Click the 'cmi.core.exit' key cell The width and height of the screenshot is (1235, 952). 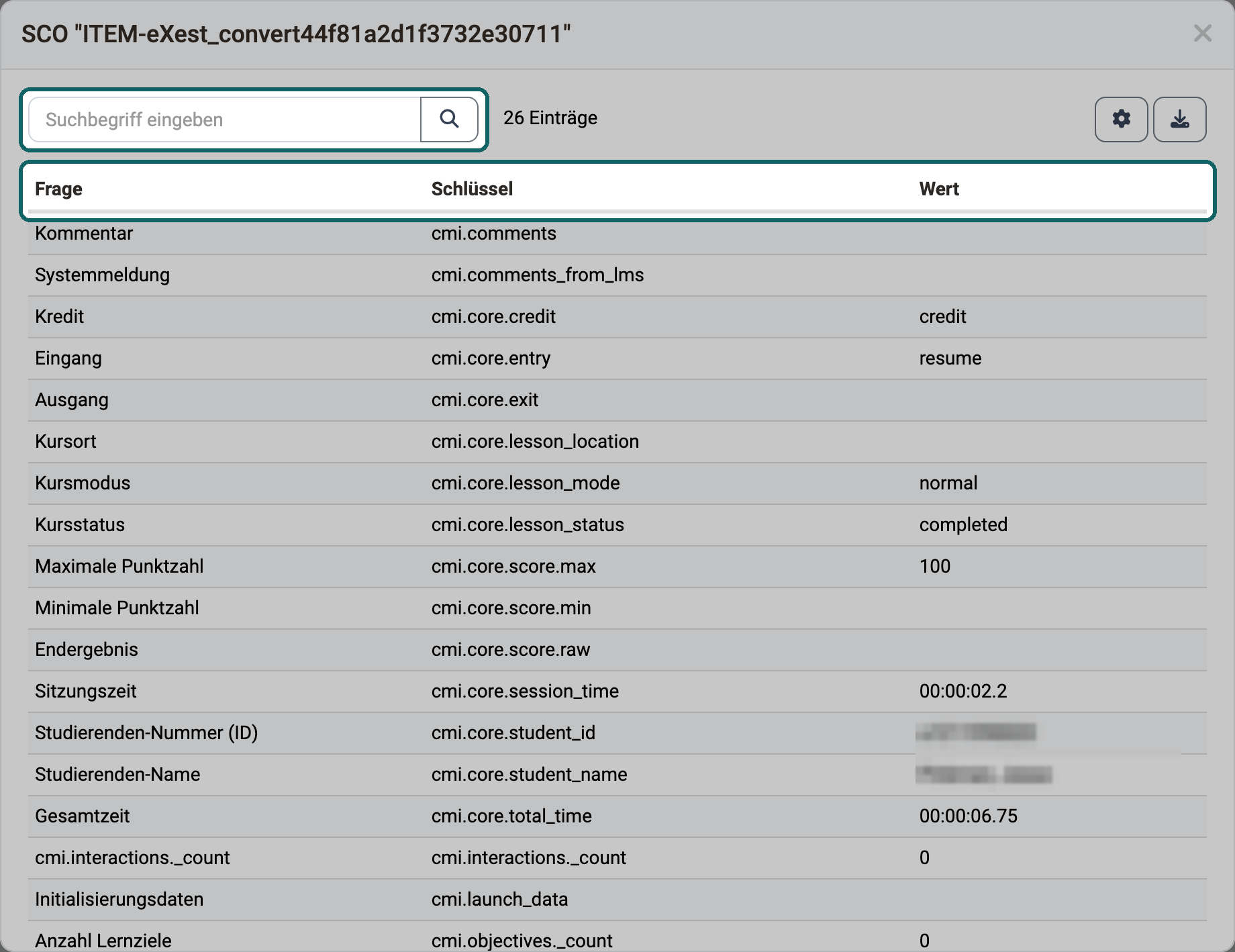pyautogui.click(x=485, y=400)
